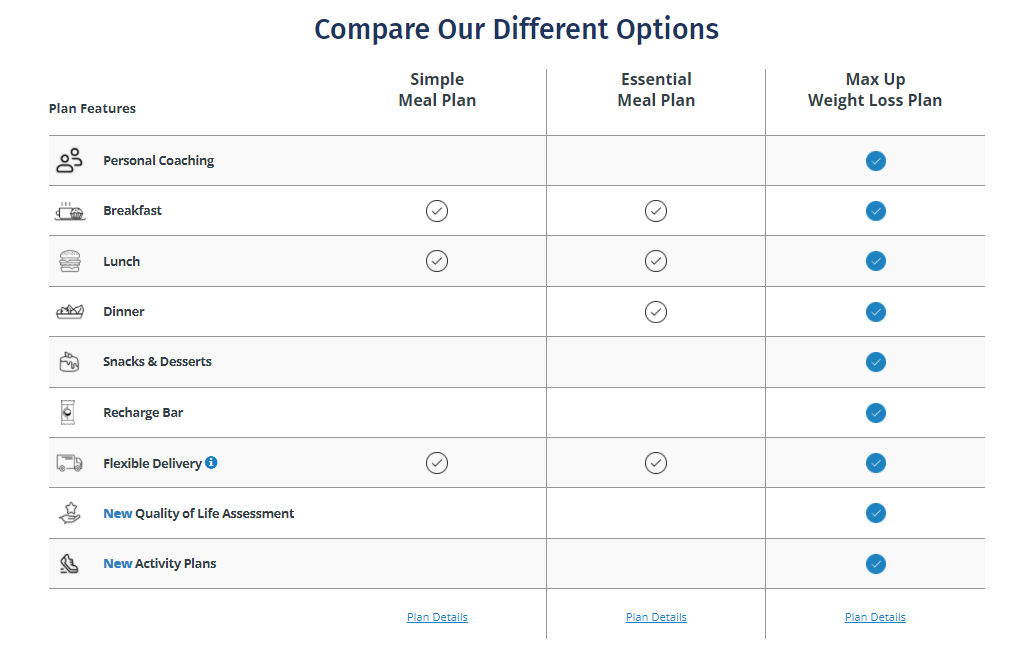Click the Quality of Life Assessment icon
The image size is (1036, 672).
tap(69, 513)
